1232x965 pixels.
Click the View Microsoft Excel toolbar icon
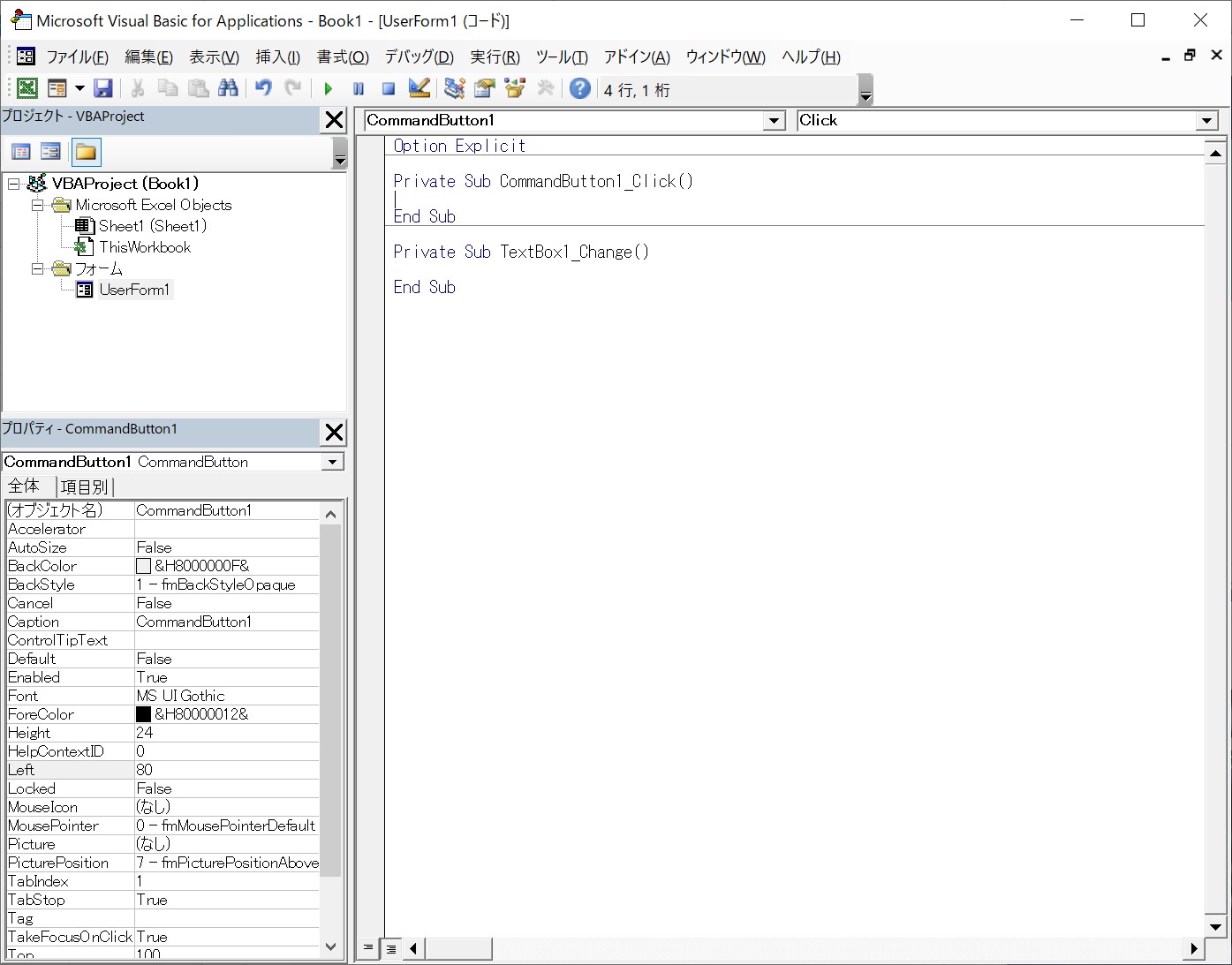coord(26,88)
